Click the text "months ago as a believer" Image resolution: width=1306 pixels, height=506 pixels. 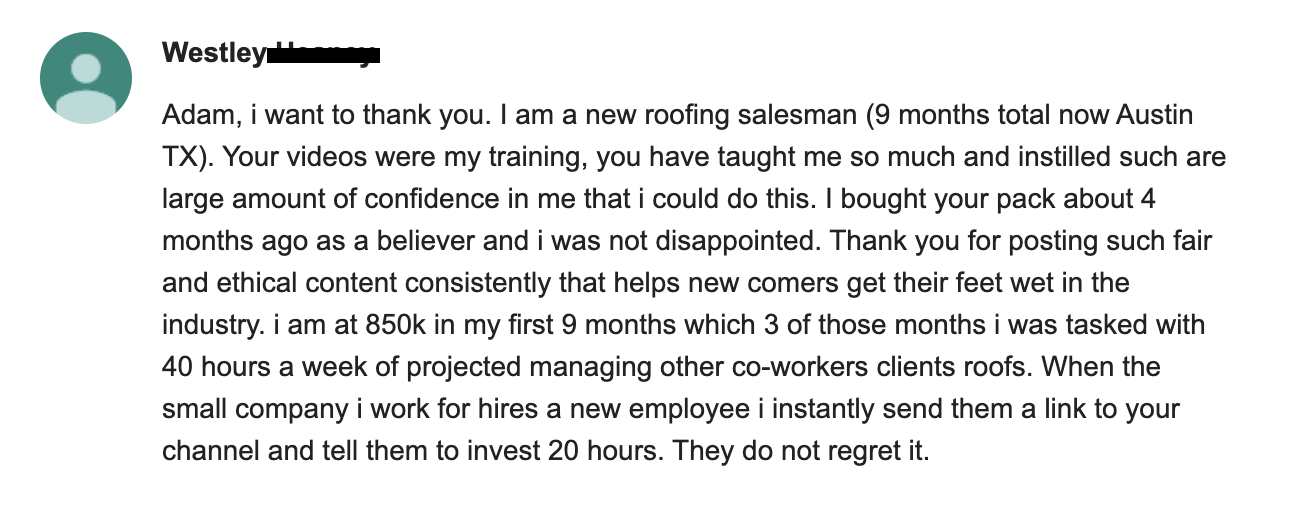coord(319,241)
